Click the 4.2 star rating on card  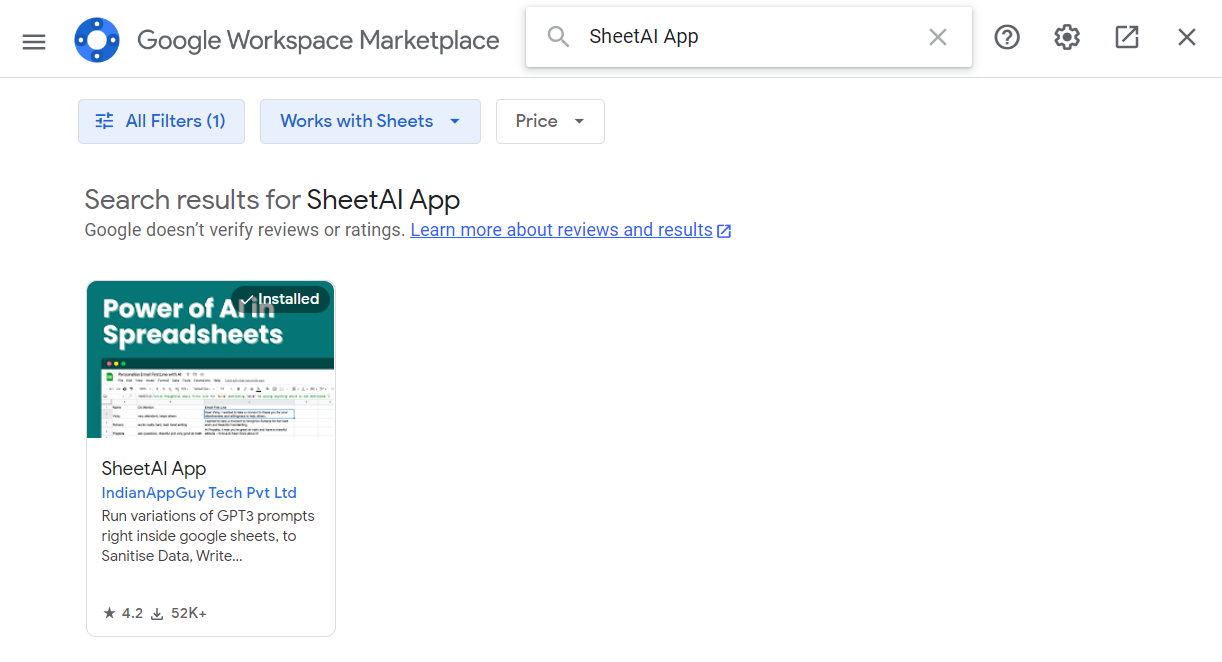(x=123, y=613)
